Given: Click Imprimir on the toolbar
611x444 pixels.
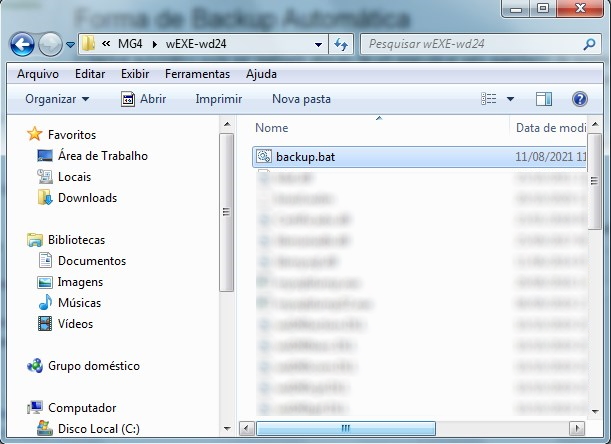Looking at the screenshot, I should coord(219,99).
